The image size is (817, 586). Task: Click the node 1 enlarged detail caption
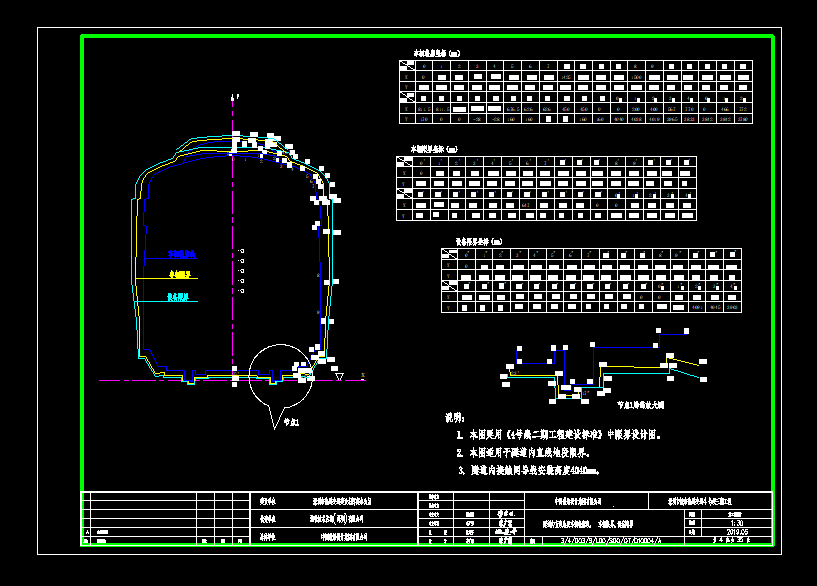pos(640,405)
